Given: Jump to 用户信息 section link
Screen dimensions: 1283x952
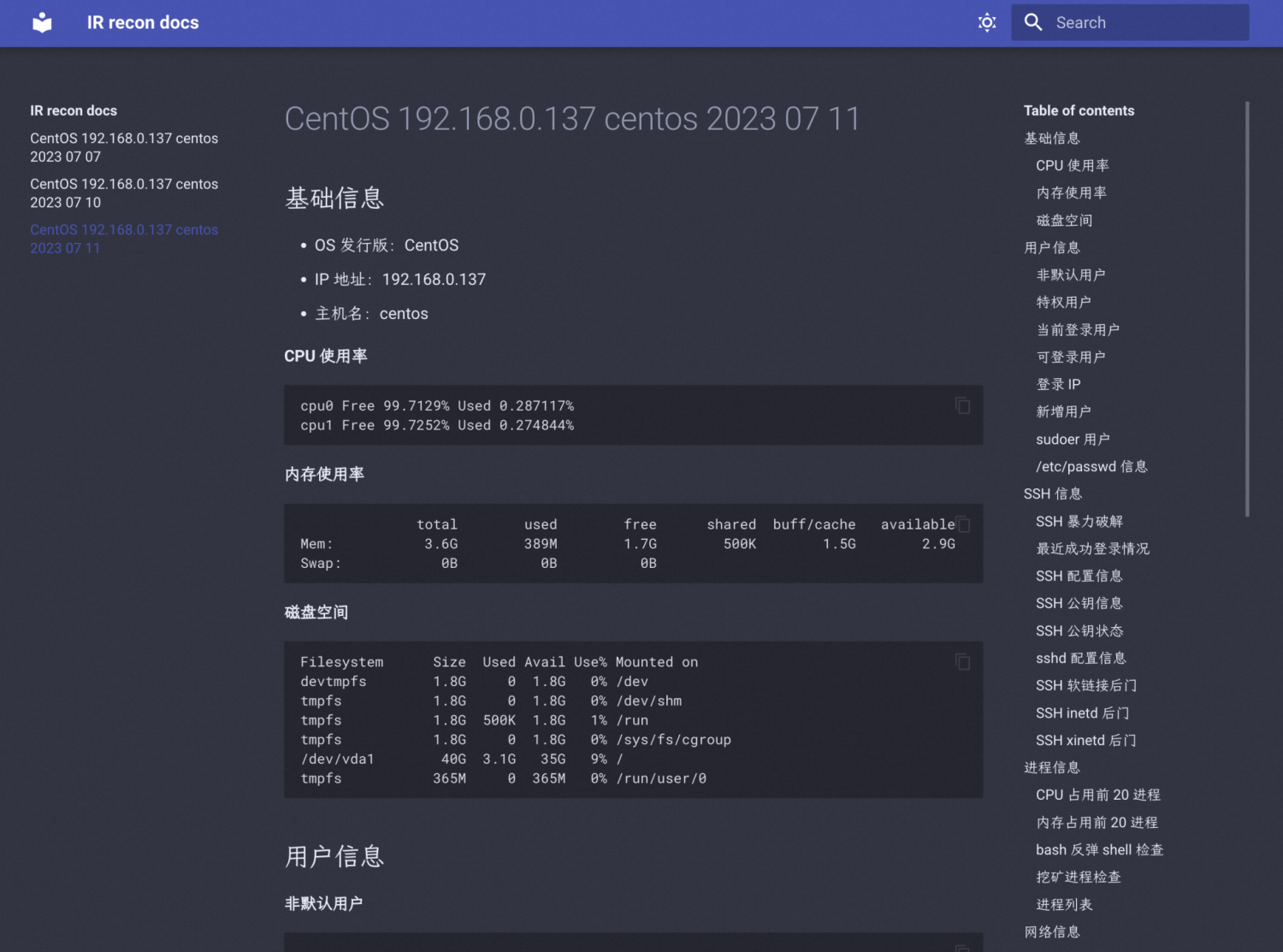Looking at the screenshot, I should click(1052, 247).
